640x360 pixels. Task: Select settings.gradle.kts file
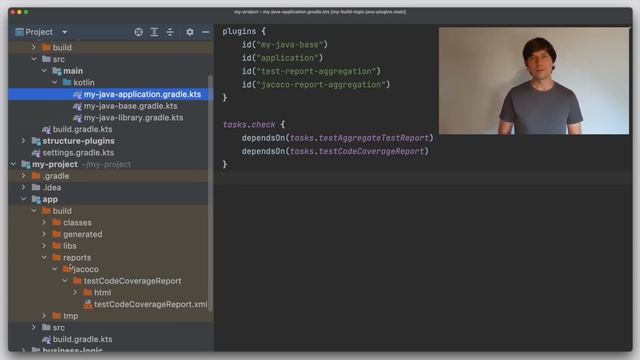click(x=78, y=153)
